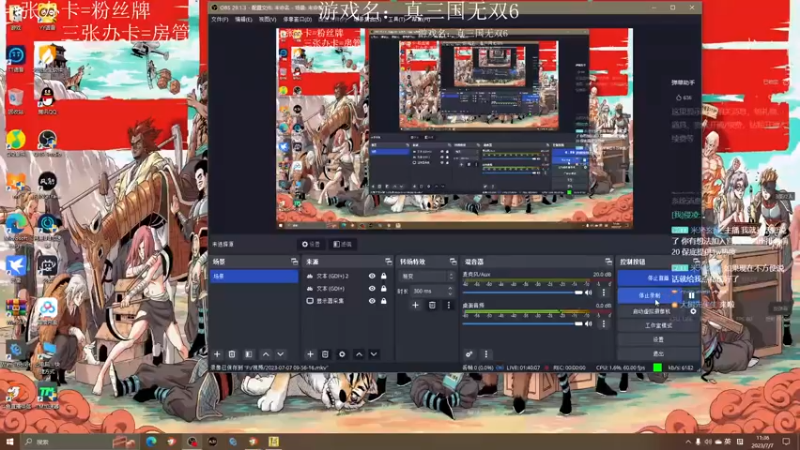Screen dimensions: 800x450
Task: Float the 场景 dock with its window icon
Action: coord(294,261)
